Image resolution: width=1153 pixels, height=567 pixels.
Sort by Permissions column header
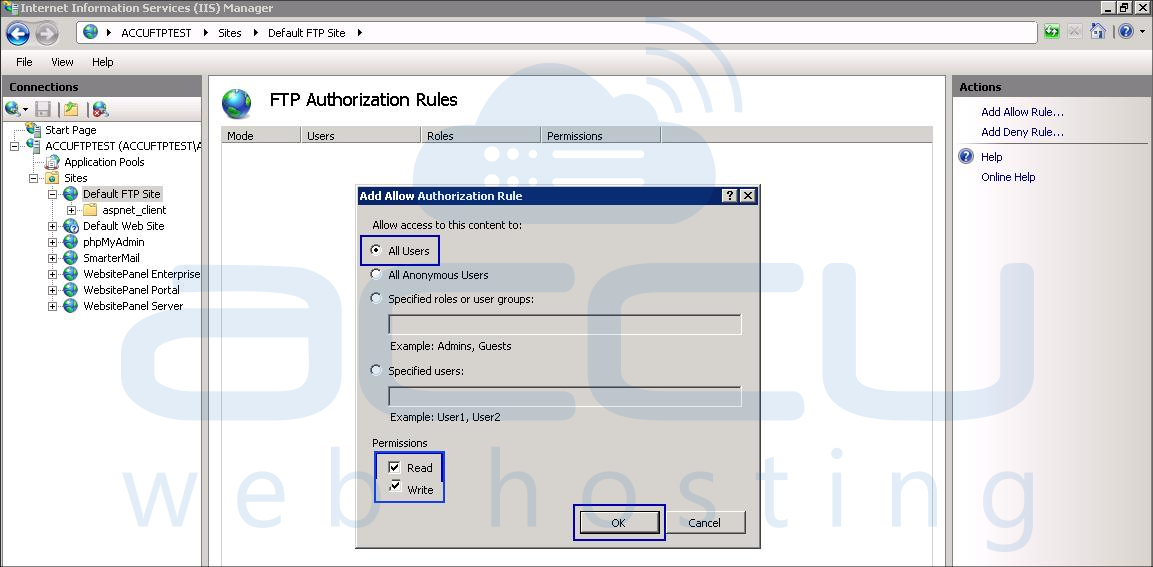601,135
